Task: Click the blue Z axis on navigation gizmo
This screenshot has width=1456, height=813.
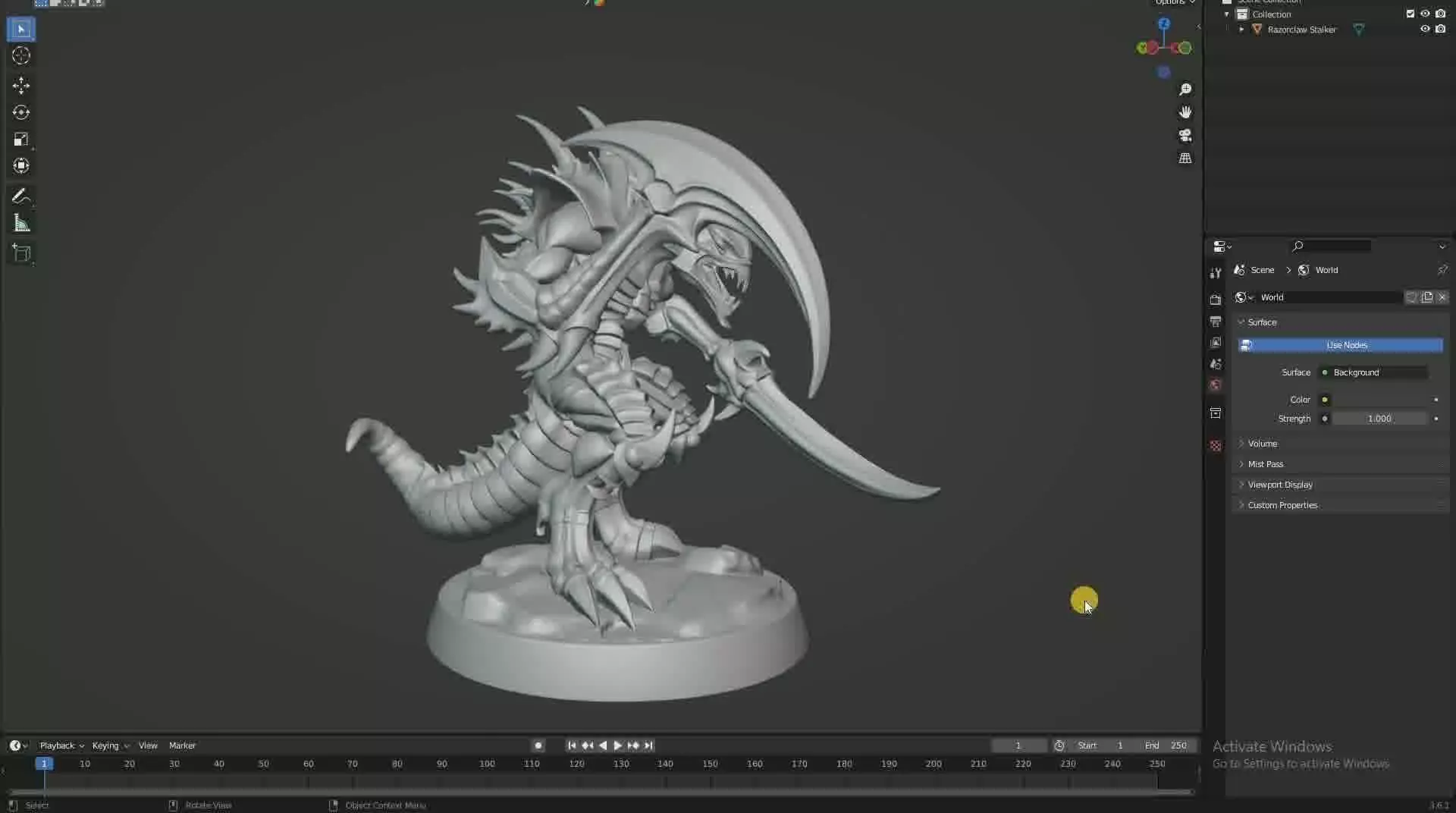Action: (x=1164, y=24)
